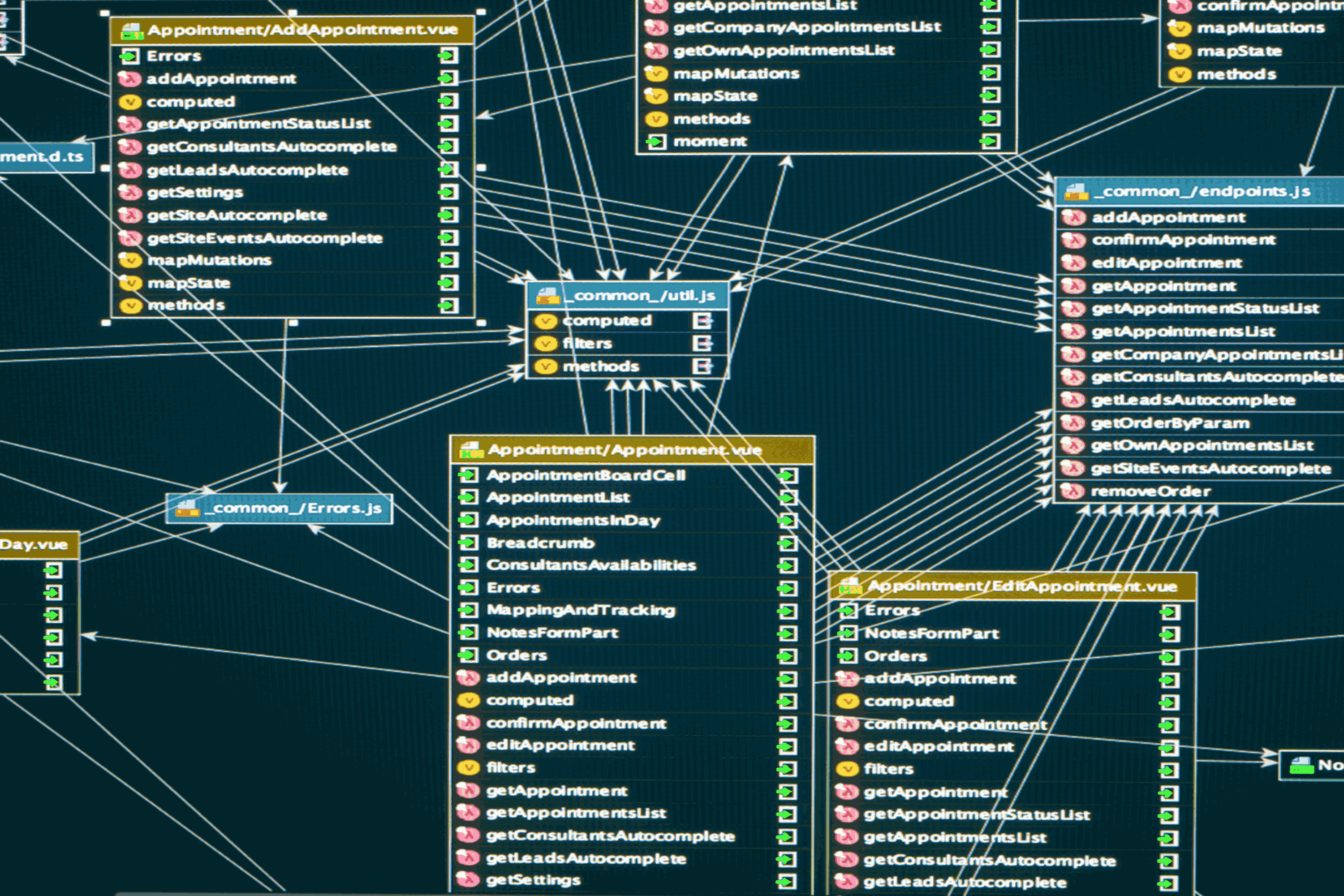Click the import icon beside NotesFormPart in EditAppointment.vue
The width and height of the screenshot is (1344, 896).
point(848,633)
